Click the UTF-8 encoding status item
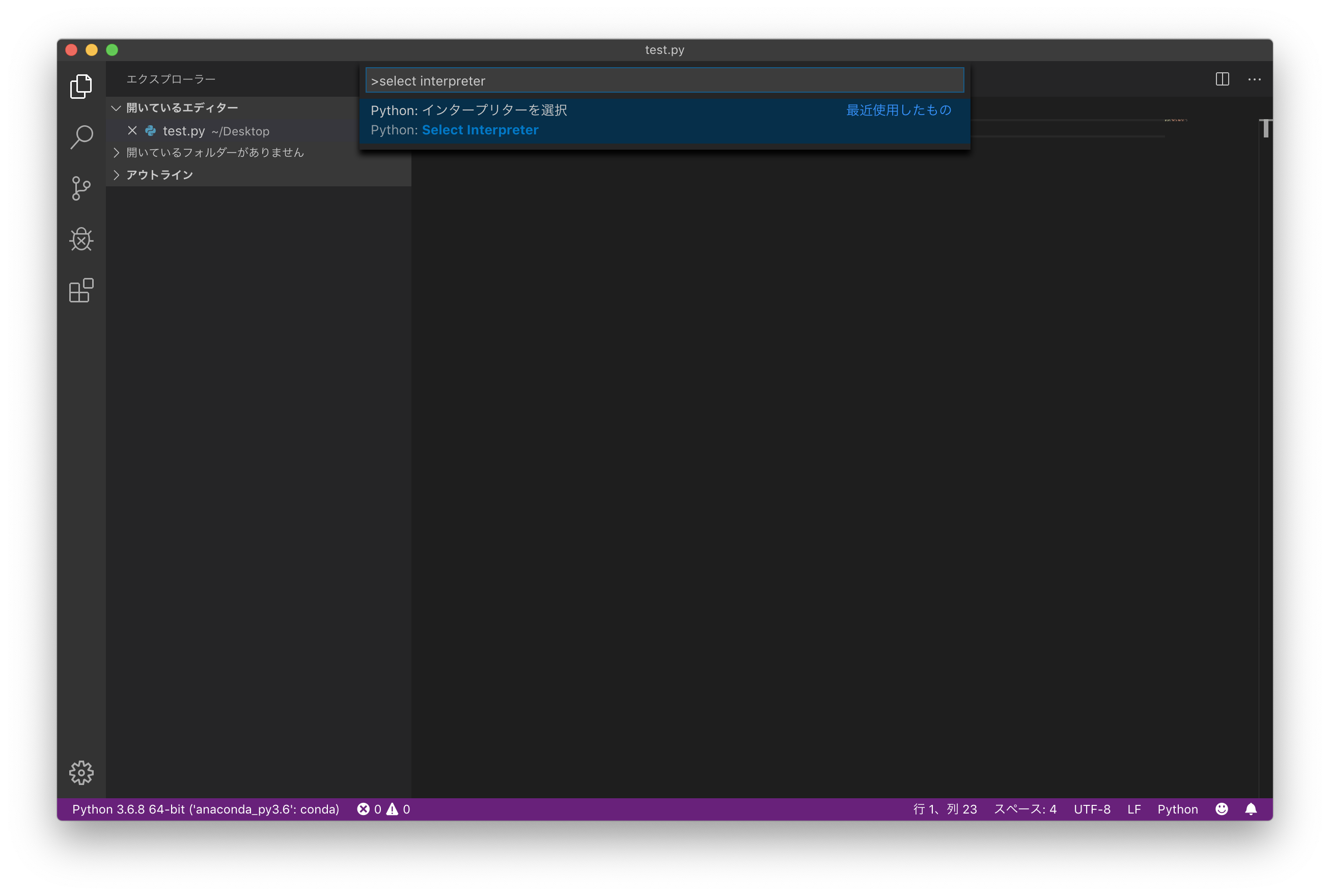 1091,809
